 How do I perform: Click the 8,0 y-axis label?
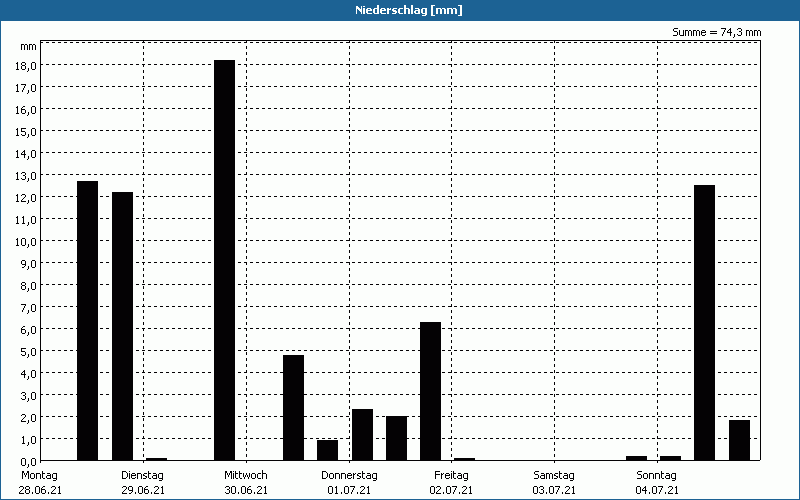coord(29,286)
